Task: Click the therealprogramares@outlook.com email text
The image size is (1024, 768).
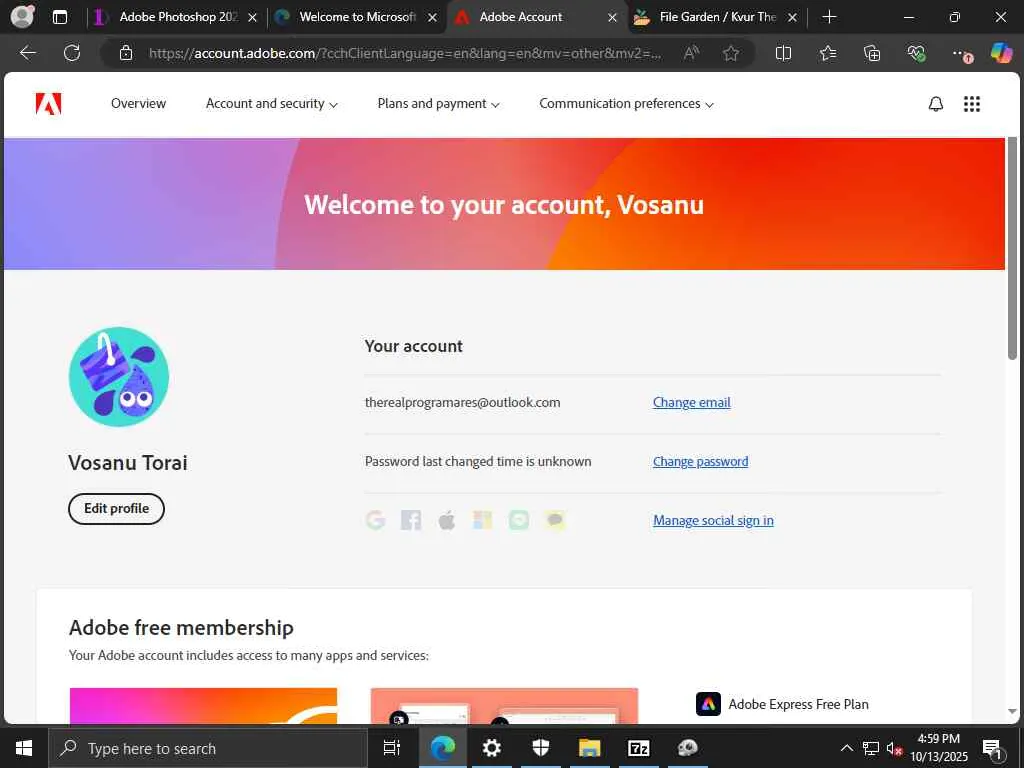Action: (462, 402)
